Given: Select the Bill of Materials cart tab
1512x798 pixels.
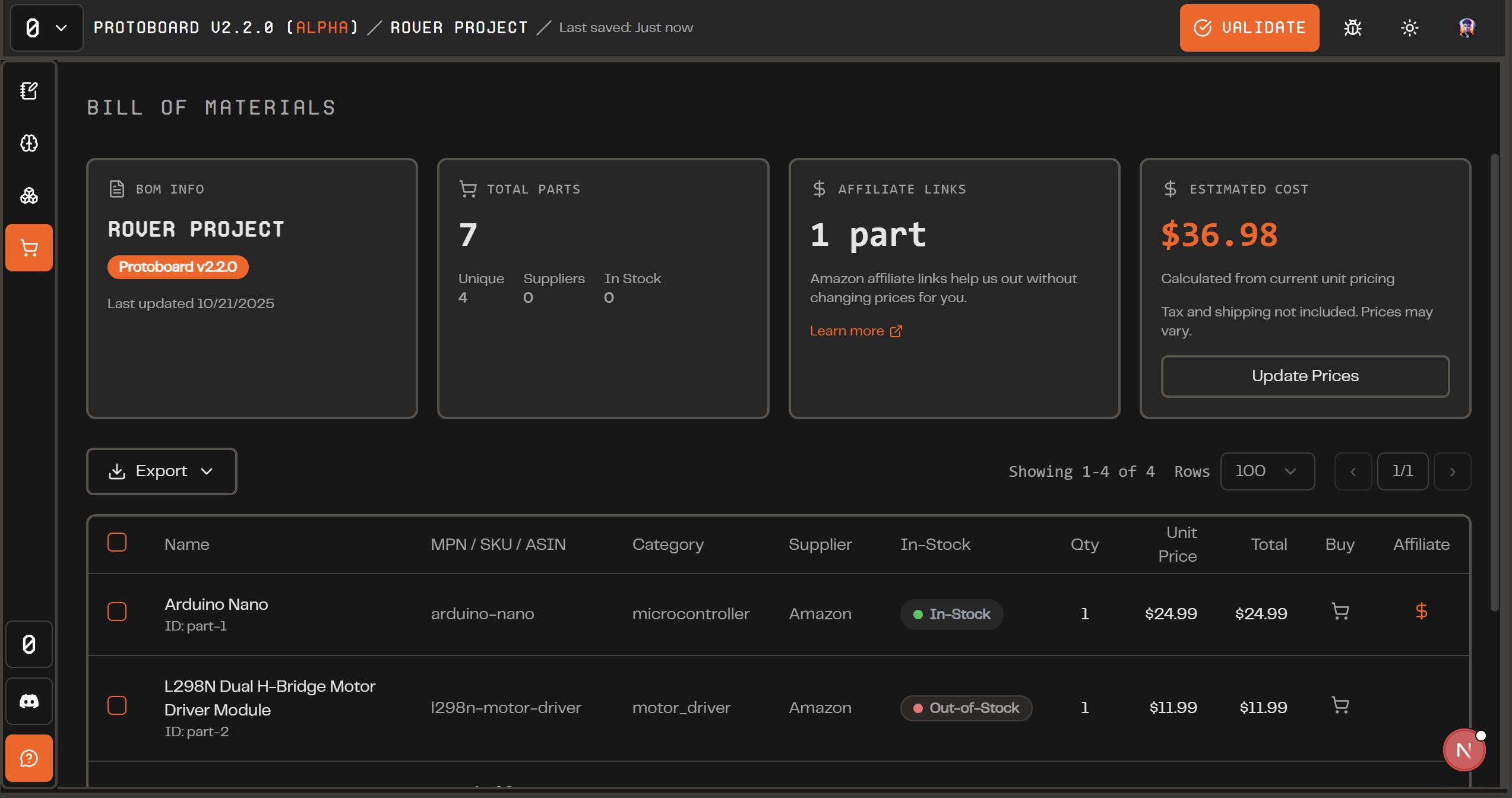Looking at the screenshot, I should pos(29,248).
